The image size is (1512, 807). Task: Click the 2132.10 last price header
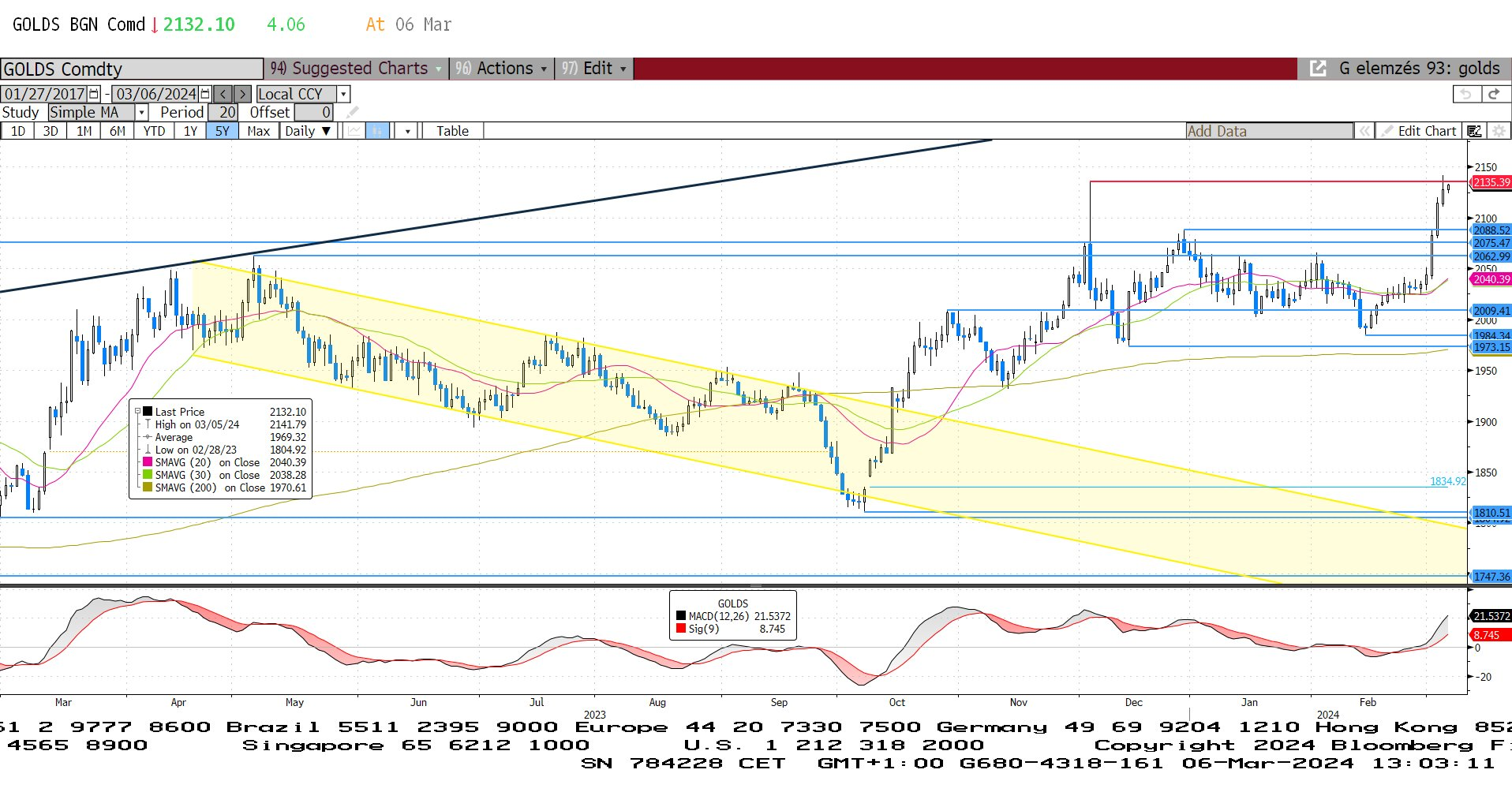point(199,24)
